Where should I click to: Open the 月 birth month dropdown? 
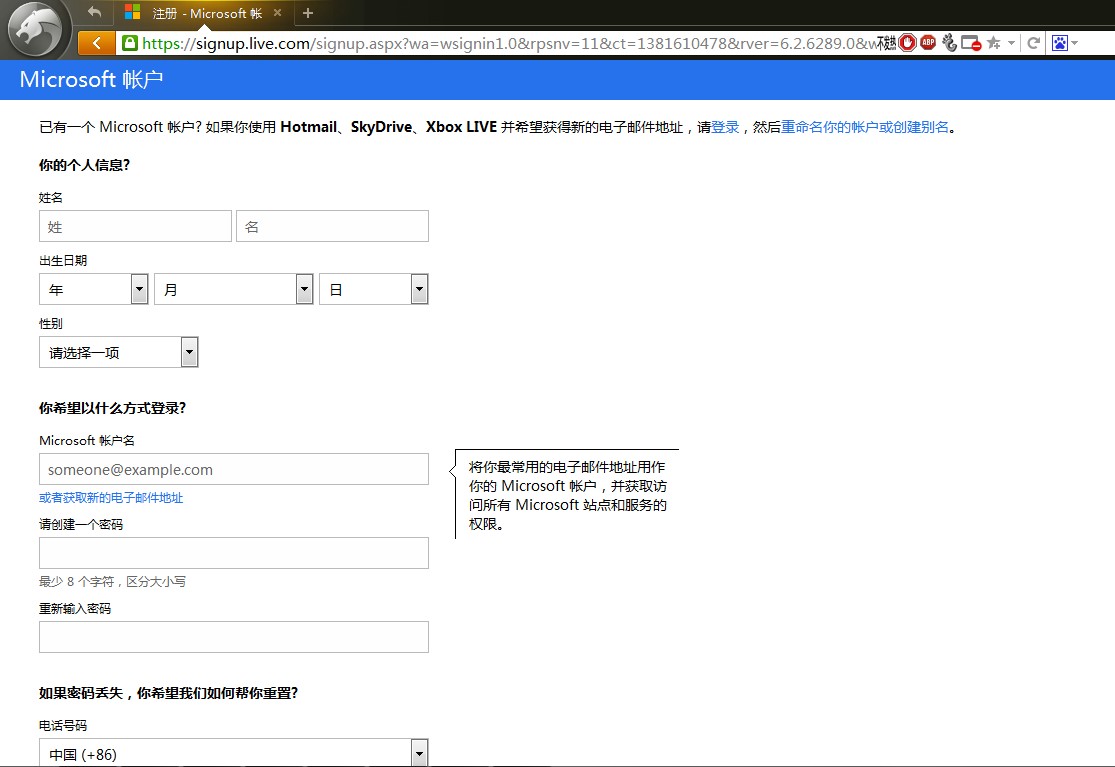coord(234,289)
